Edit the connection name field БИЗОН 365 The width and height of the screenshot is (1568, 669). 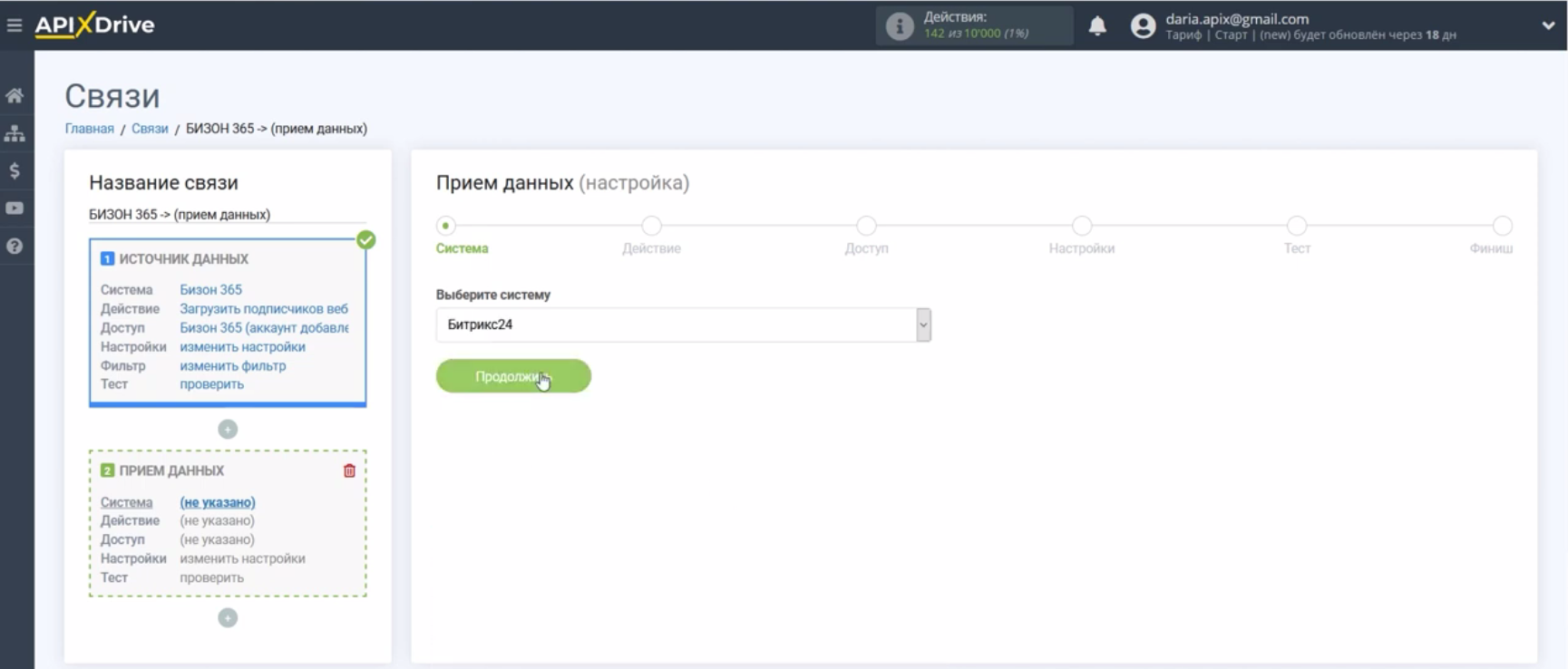point(228,215)
